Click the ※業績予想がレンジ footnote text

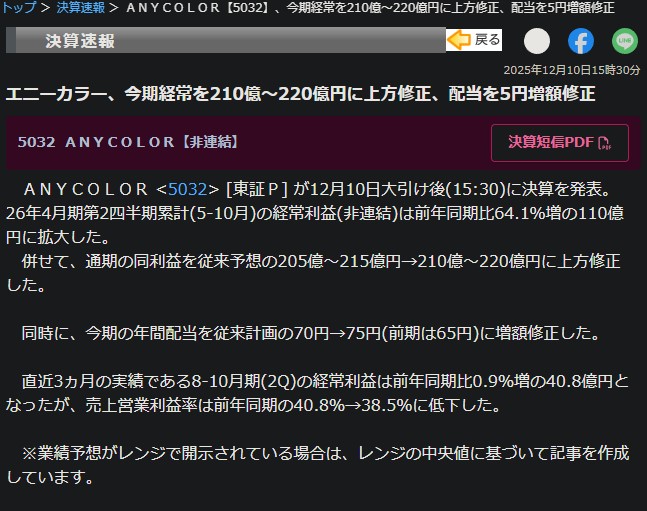click(320, 465)
